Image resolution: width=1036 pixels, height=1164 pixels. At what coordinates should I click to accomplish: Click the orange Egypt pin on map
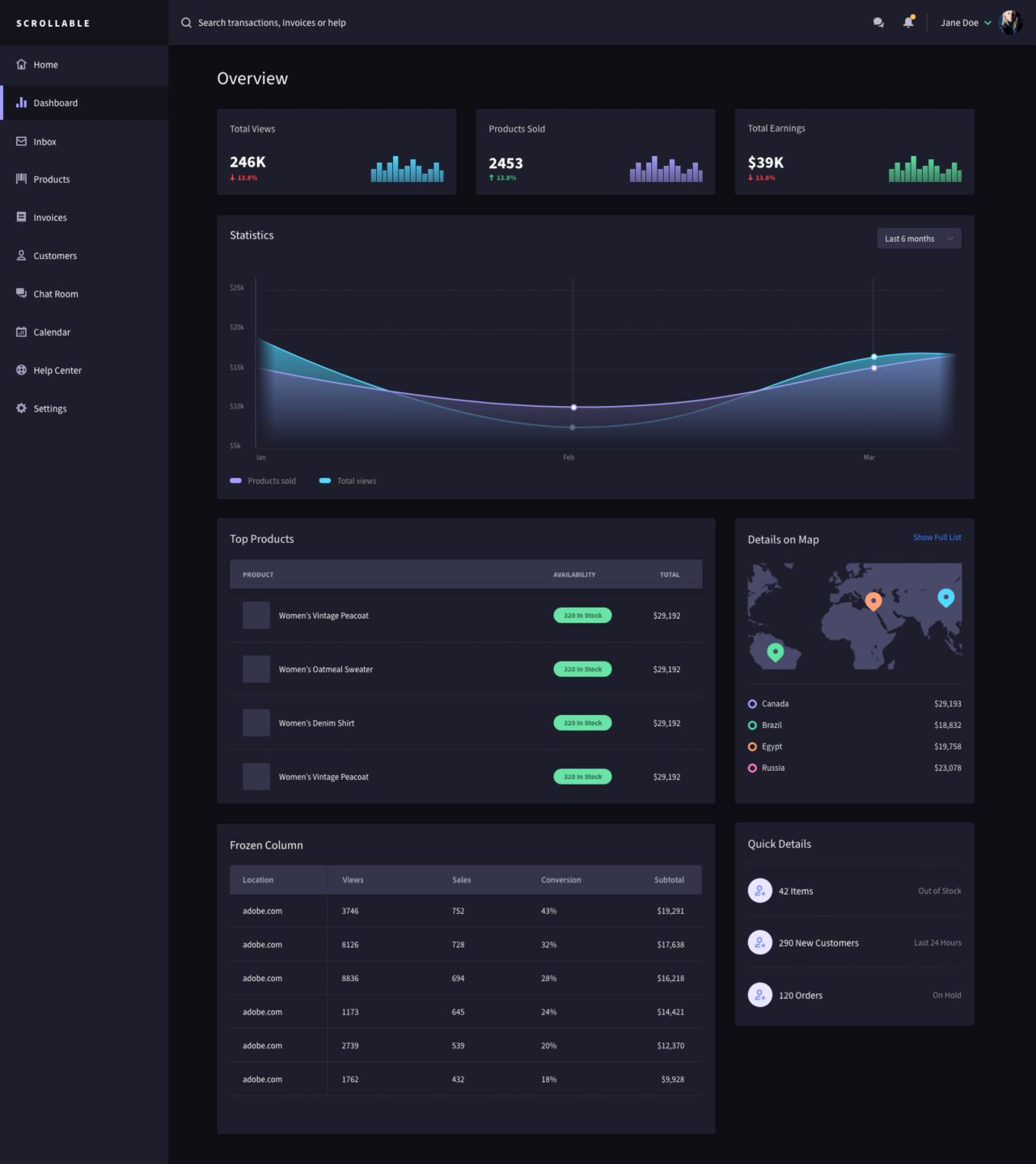[873, 600]
